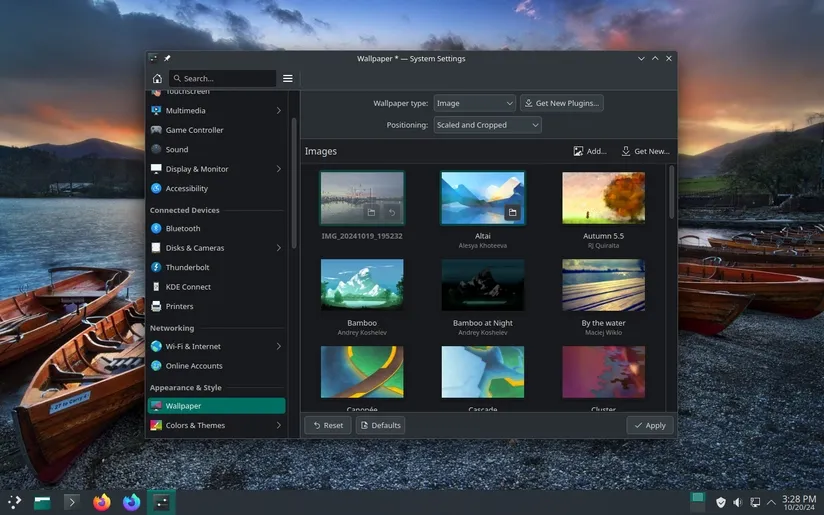This screenshot has height=515, width=824.
Task: Open the Online Accounts entry
Action: pos(216,366)
